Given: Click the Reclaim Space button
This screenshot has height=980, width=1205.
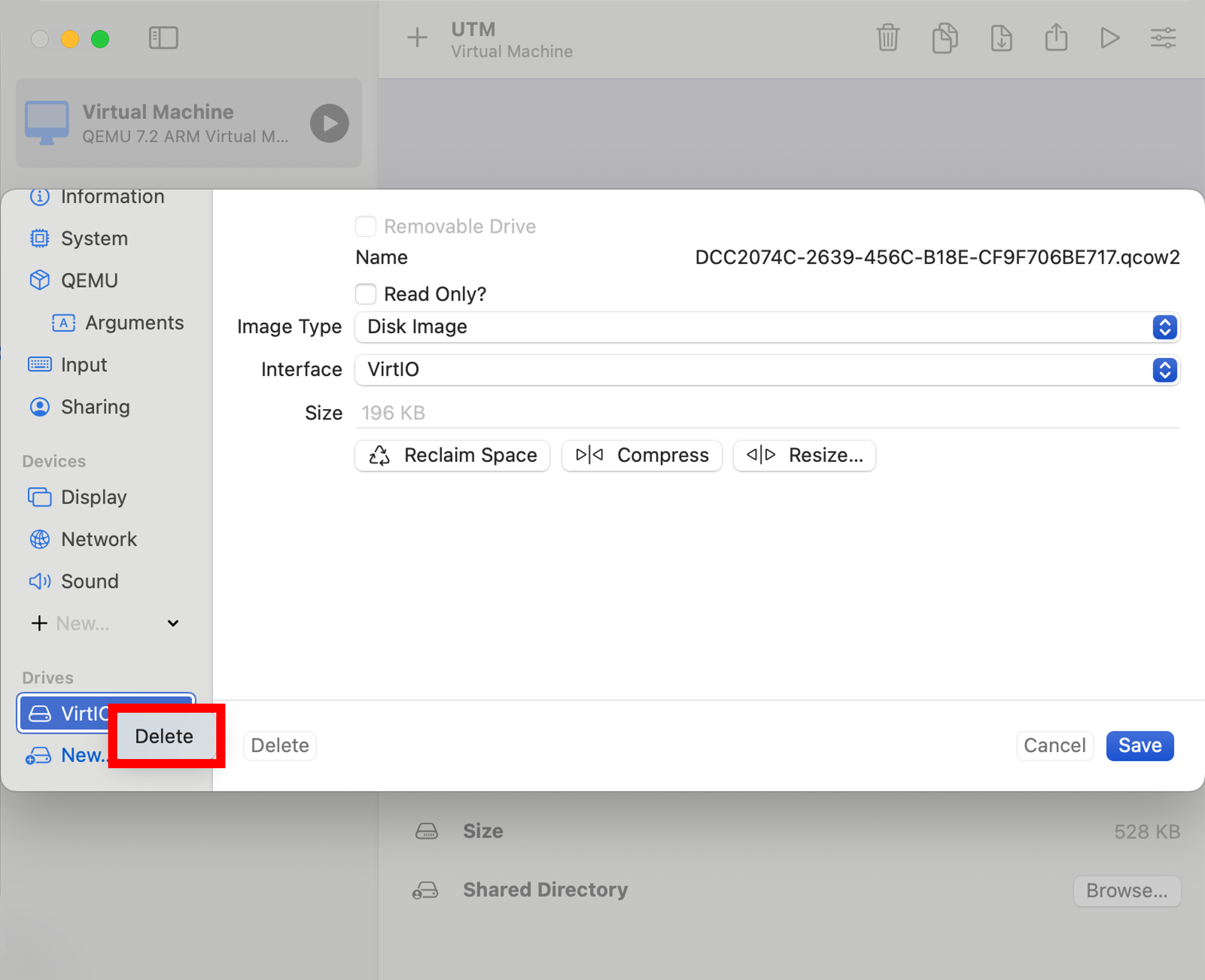Looking at the screenshot, I should coord(452,455).
